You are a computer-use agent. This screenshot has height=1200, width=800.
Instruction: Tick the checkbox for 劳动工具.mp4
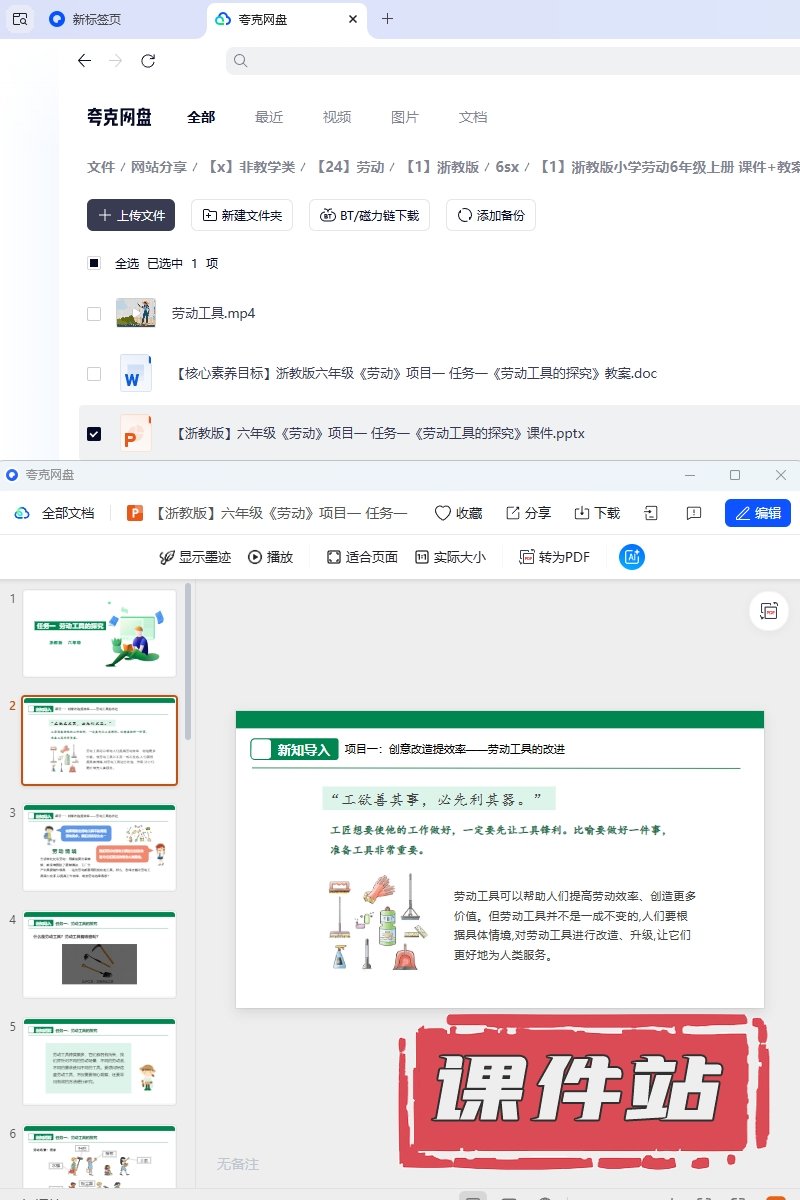(94, 313)
